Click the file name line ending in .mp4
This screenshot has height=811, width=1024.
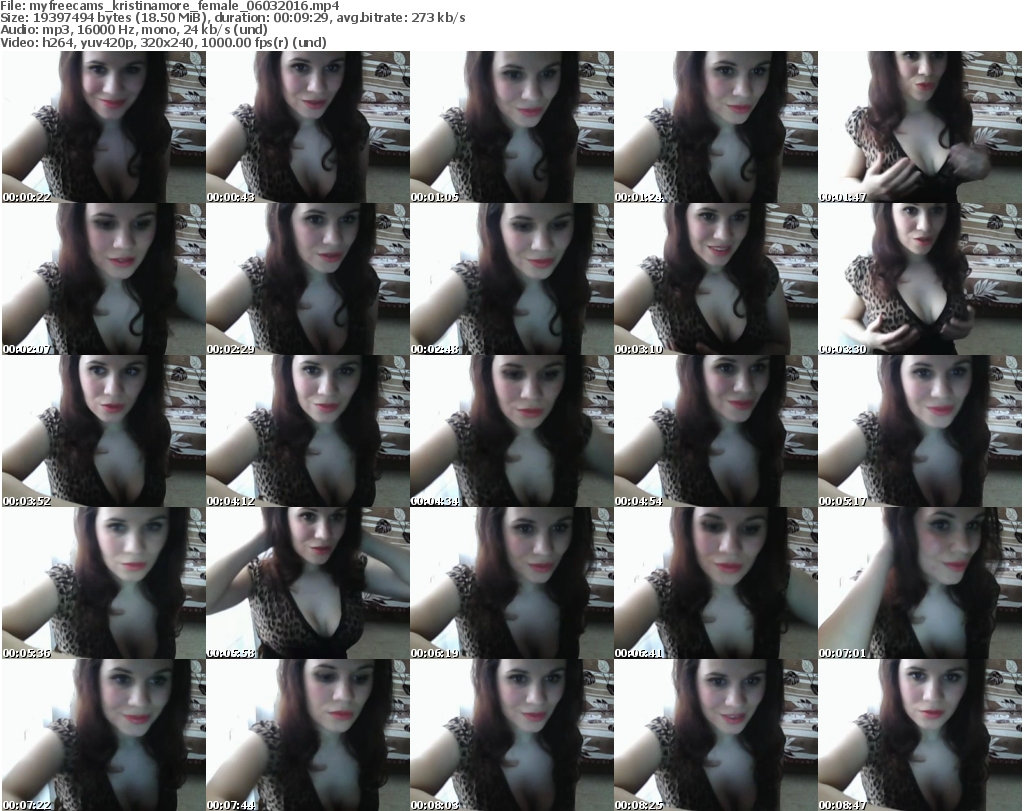tap(170, 6)
